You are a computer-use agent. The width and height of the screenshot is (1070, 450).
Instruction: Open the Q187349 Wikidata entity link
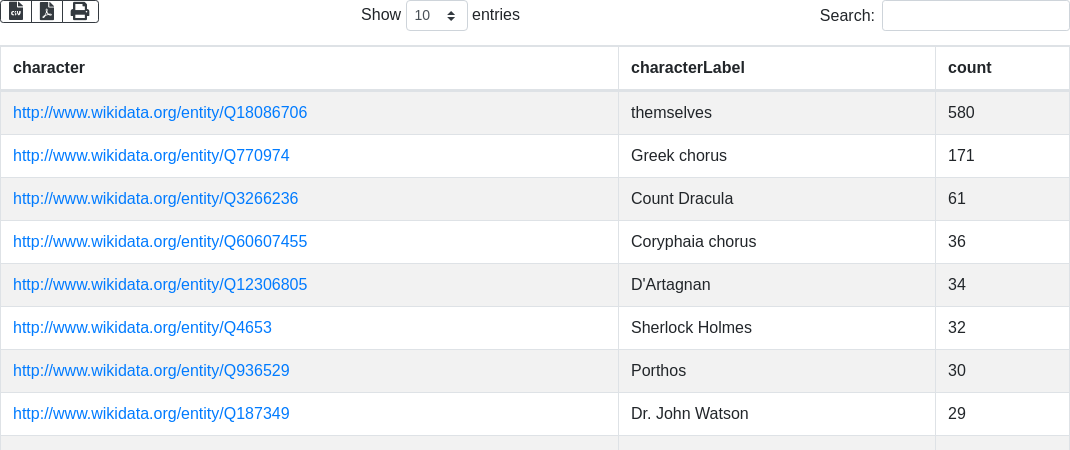(151, 414)
